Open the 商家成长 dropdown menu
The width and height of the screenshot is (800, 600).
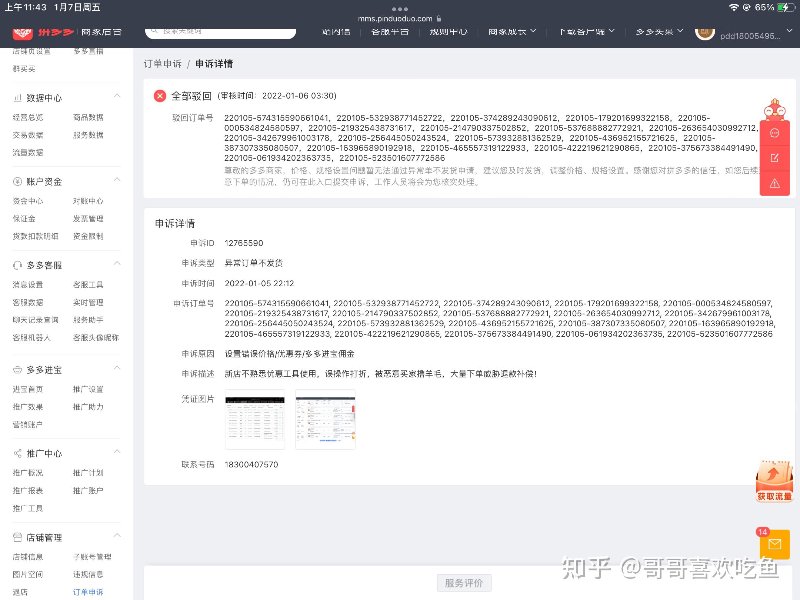512,32
